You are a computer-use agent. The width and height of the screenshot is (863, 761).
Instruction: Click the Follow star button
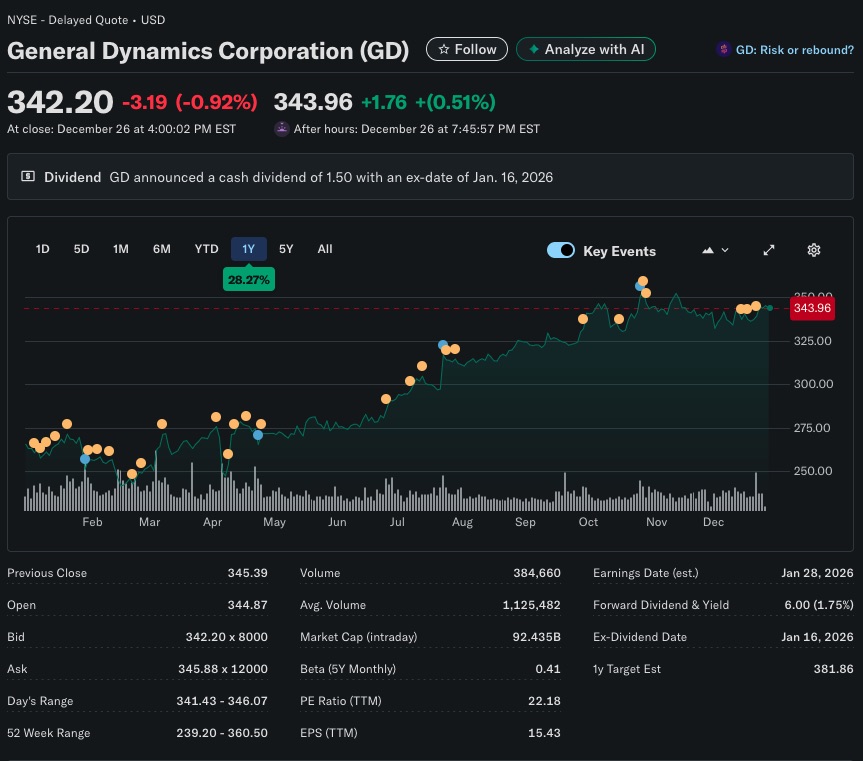click(x=467, y=49)
